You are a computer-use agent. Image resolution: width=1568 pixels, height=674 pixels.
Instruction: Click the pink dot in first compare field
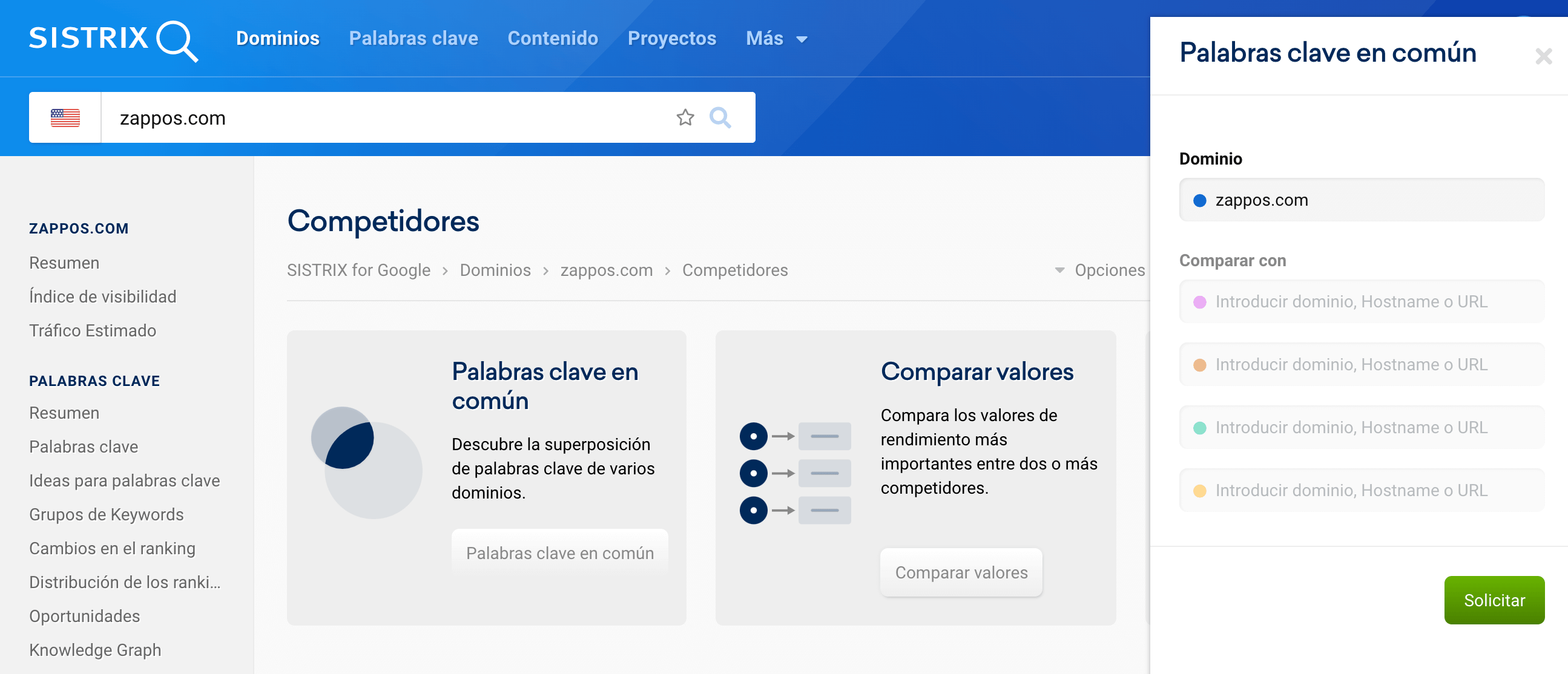[x=1199, y=303]
